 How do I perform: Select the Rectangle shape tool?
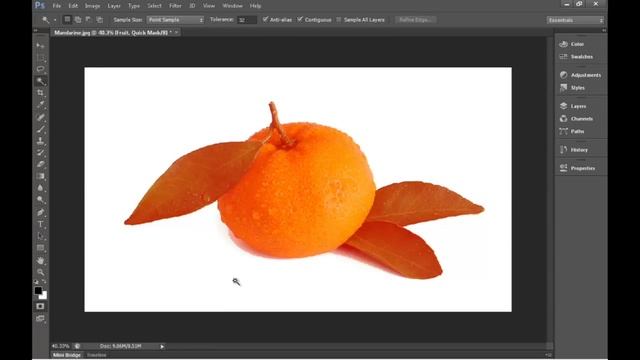click(x=40, y=248)
